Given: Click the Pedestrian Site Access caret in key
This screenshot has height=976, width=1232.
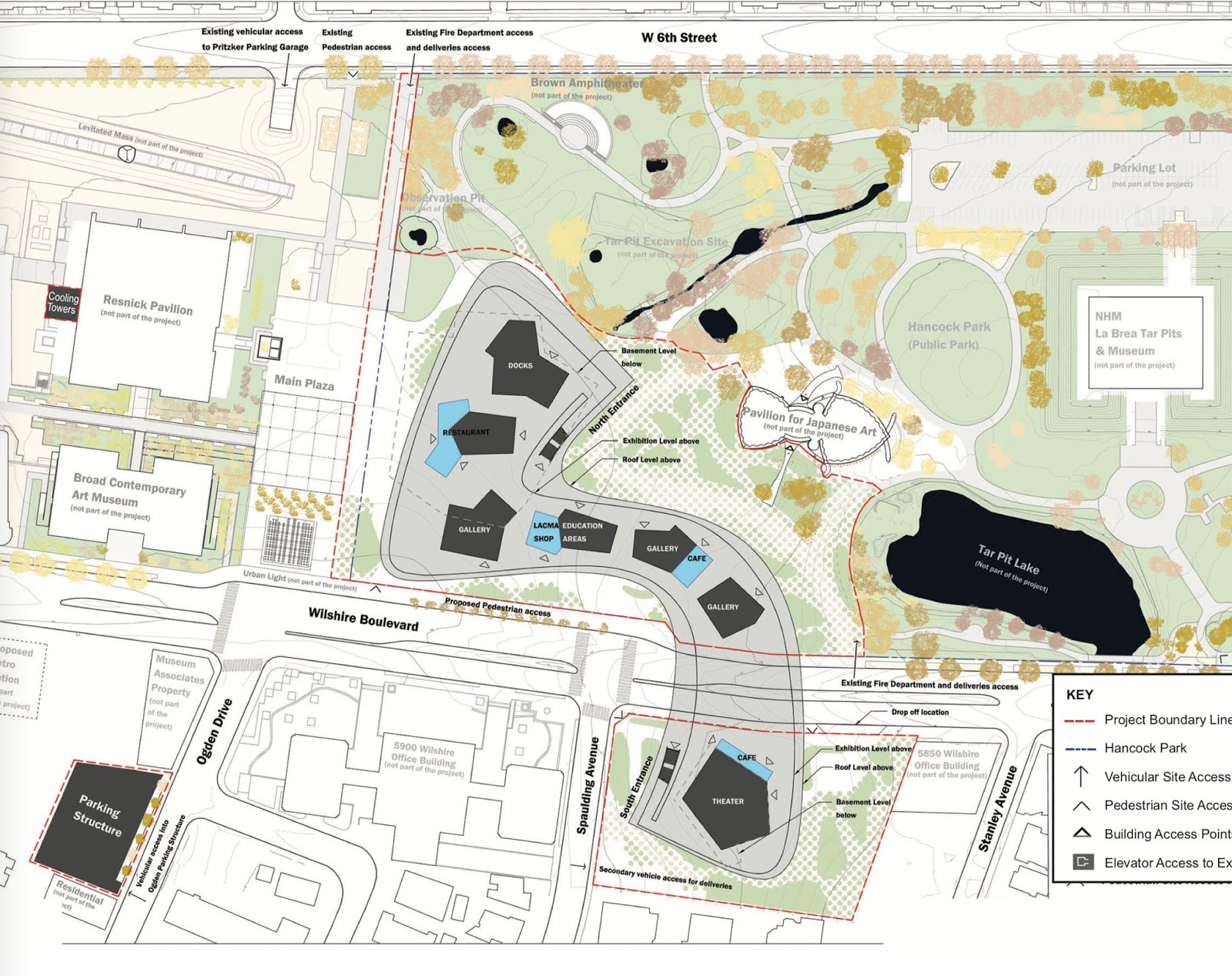Looking at the screenshot, I should click(1081, 806).
